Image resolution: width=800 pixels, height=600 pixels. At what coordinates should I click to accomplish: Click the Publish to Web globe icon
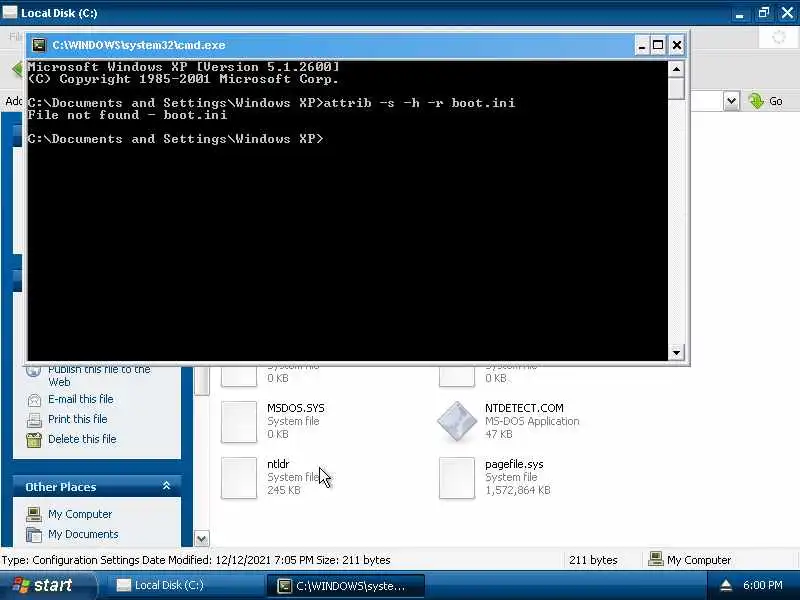click(x=34, y=370)
